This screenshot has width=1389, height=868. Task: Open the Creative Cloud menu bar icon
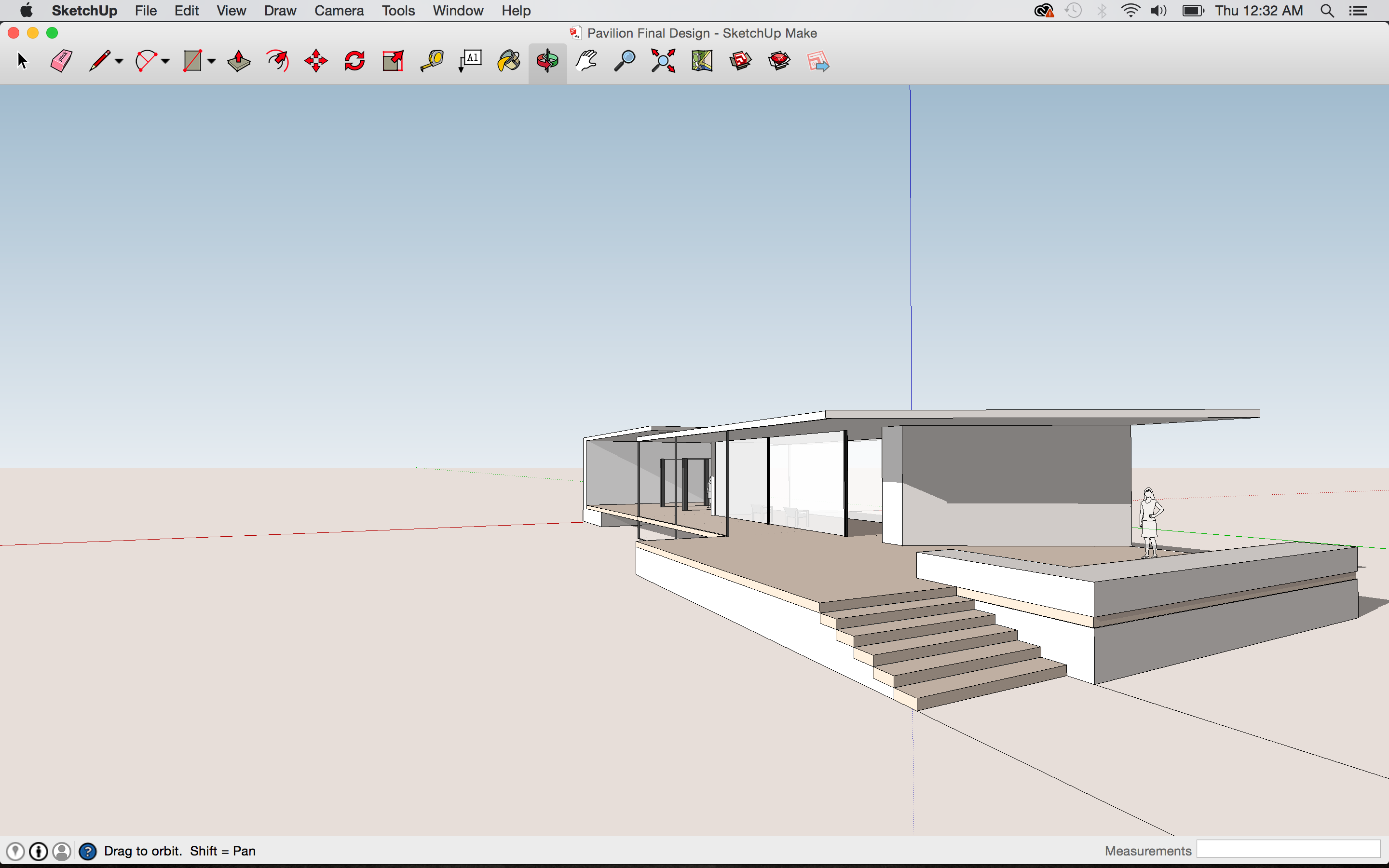point(1044,10)
